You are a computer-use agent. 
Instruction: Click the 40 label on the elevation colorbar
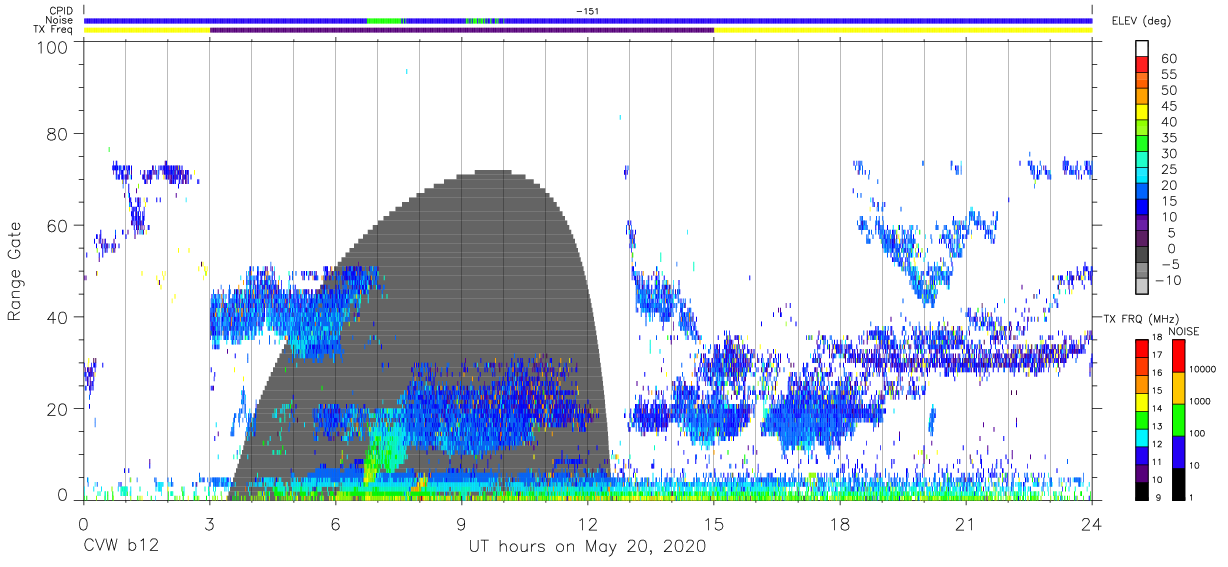pyautogui.click(x=1168, y=122)
